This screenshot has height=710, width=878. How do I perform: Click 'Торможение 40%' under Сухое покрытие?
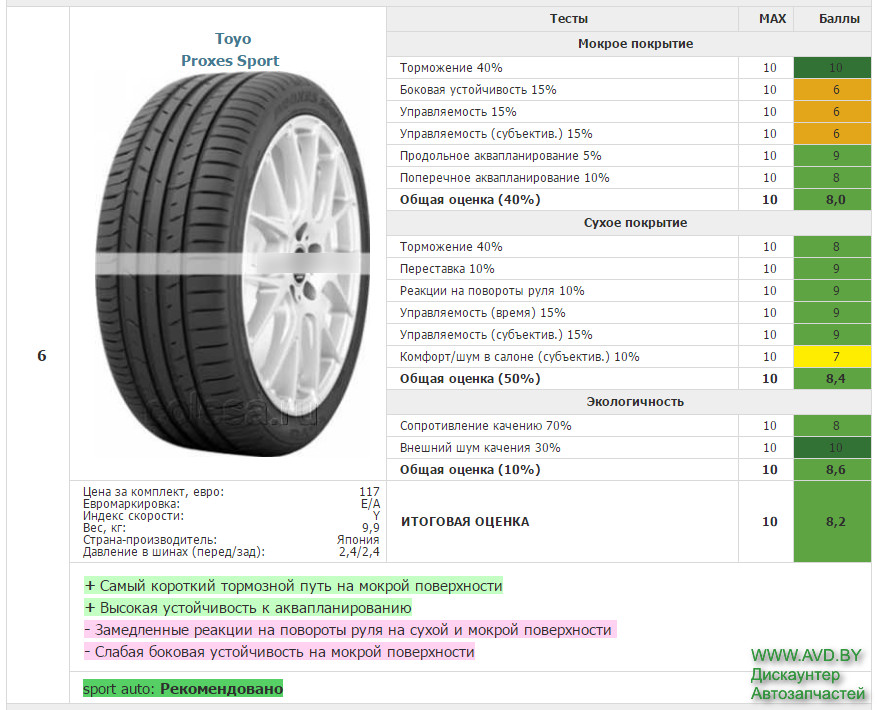click(451, 247)
